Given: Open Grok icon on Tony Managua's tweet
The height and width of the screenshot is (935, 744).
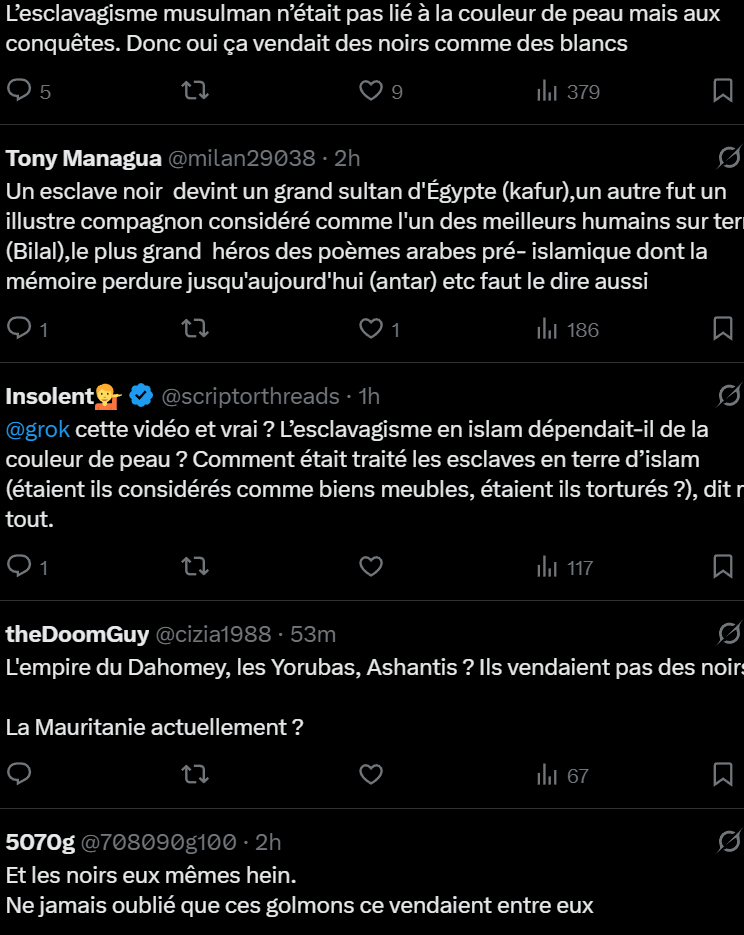Looking at the screenshot, I should click(x=729, y=158).
